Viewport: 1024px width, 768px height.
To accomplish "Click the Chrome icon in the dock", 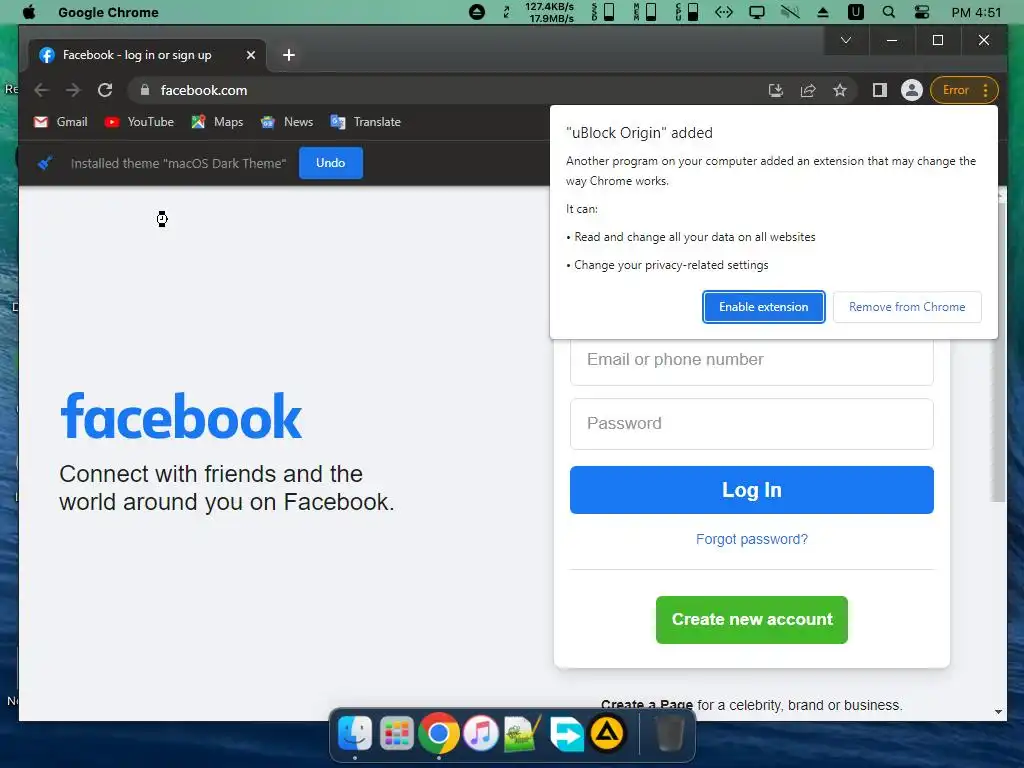I will [x=438, y=733].
